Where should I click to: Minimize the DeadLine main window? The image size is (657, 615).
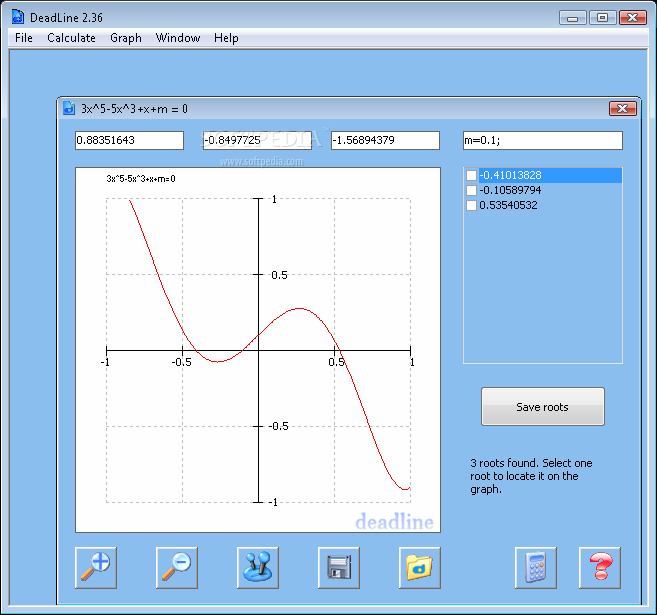[572, 18]
